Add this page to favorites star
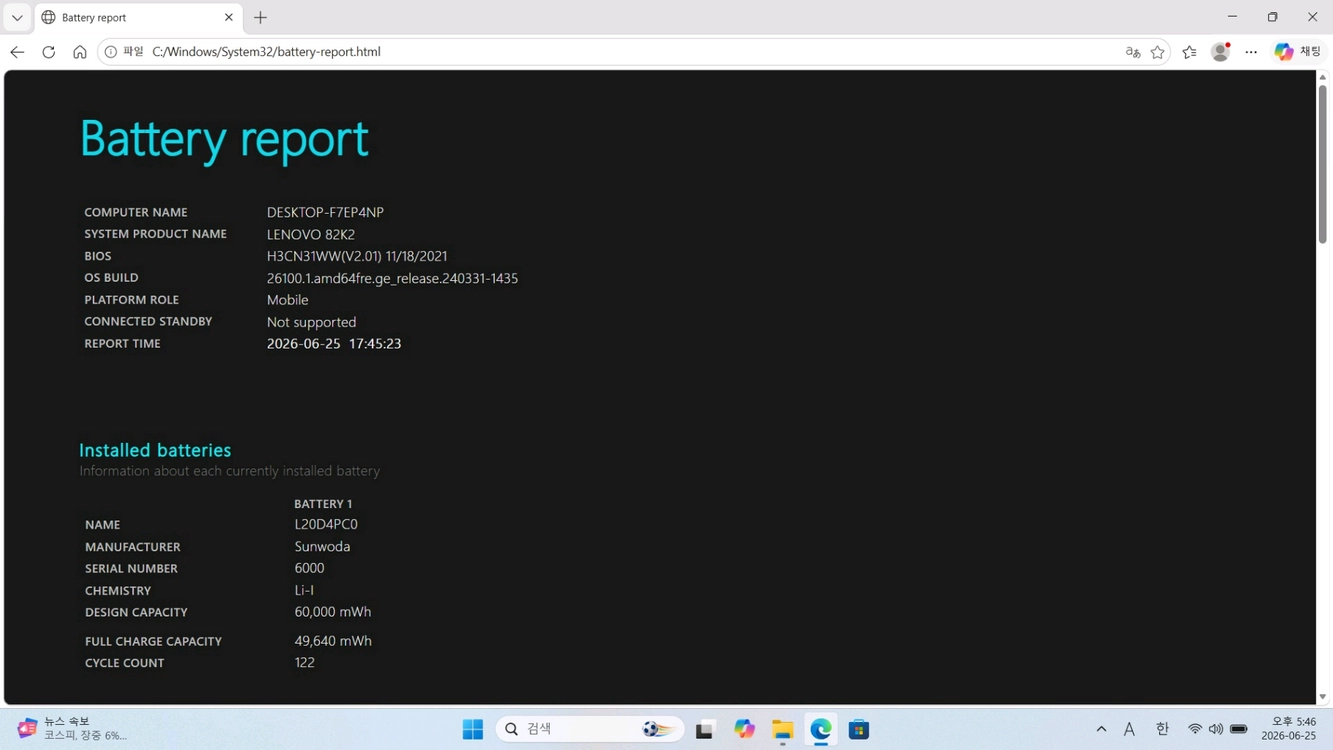This screenshot has width=1333, height=750. [1158, 52]
